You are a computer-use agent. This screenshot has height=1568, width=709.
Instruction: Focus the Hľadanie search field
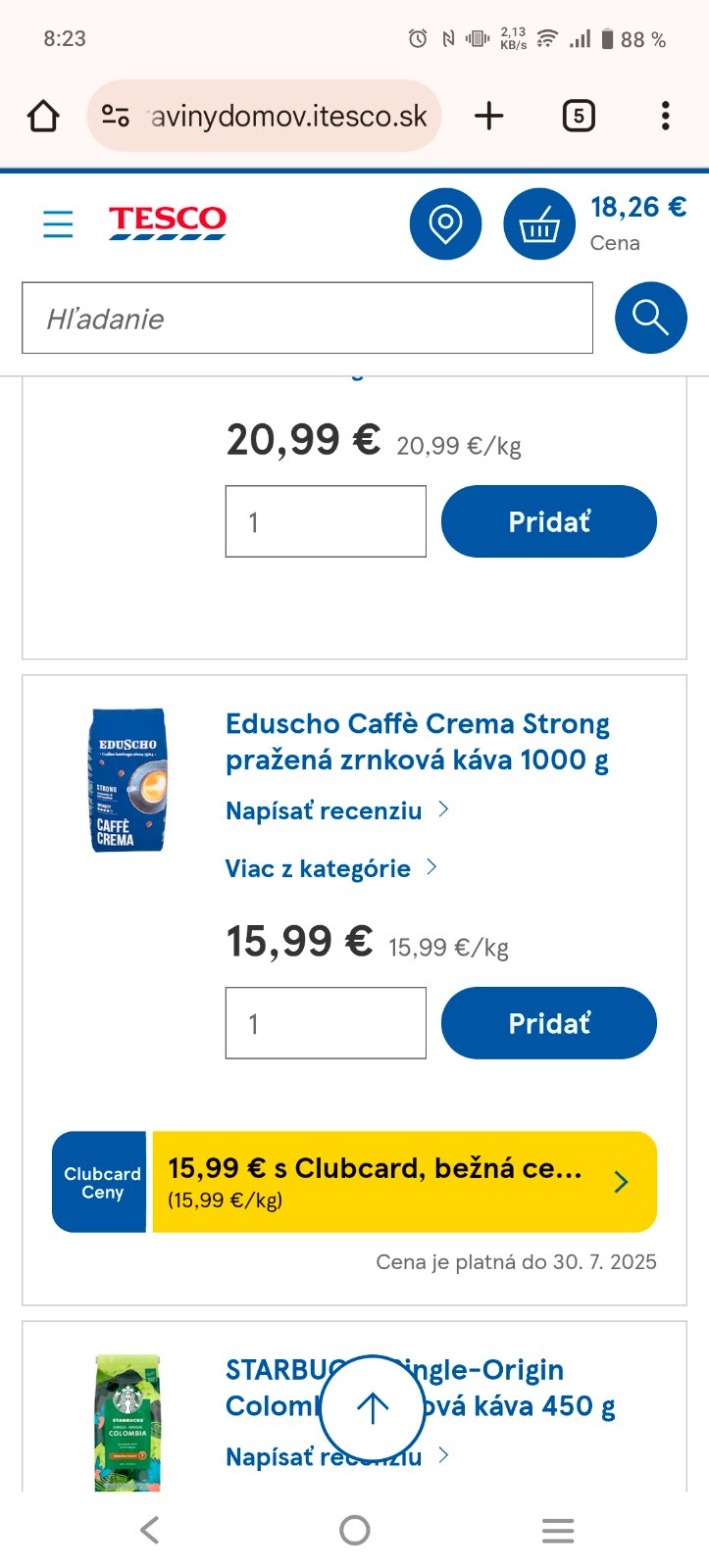coord(307,318)
